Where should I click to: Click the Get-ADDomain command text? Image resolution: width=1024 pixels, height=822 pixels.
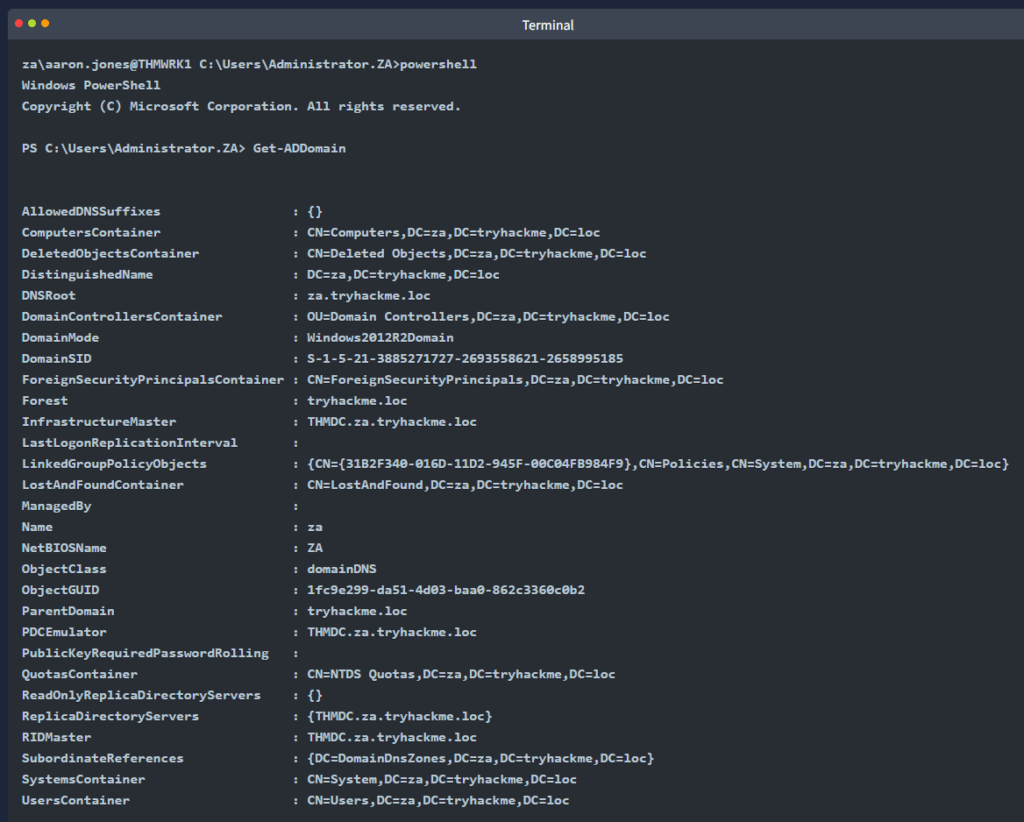click(299, 148)
